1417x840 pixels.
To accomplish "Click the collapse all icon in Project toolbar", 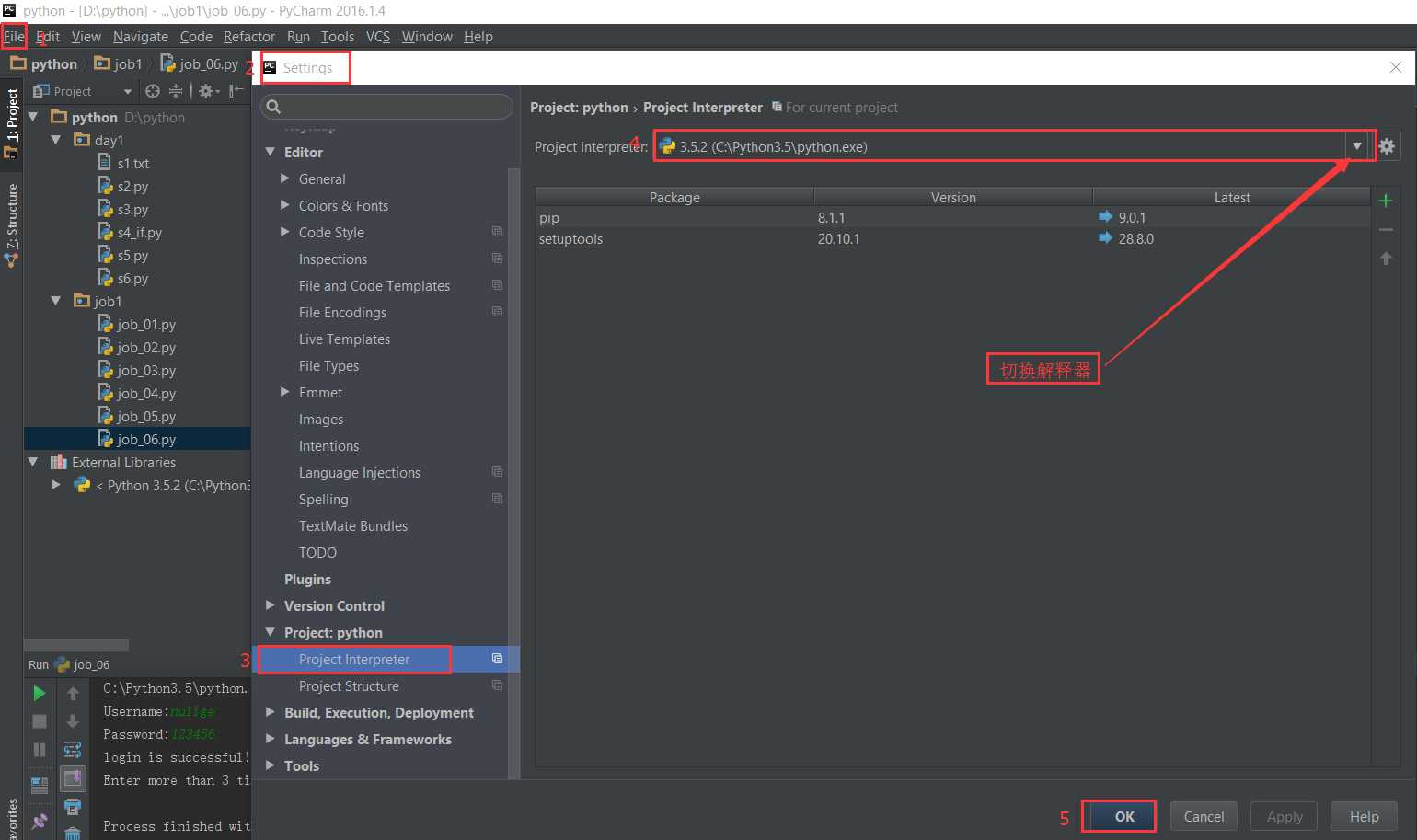I will (175, 91).
